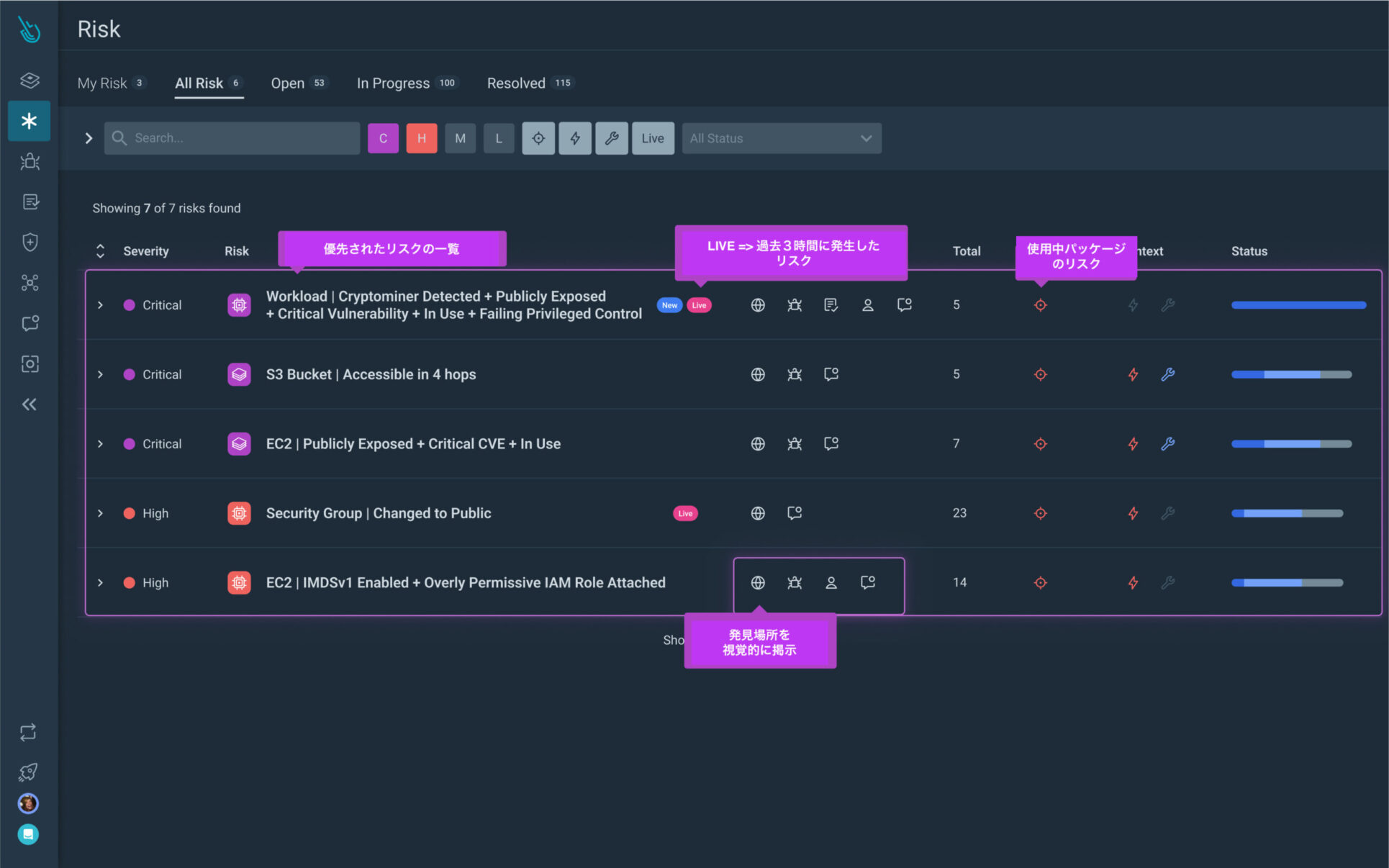The height and width of the screenshot is (868, 1389).
Task: Expand the Security Group Changed to Public row
Action: 100,513
